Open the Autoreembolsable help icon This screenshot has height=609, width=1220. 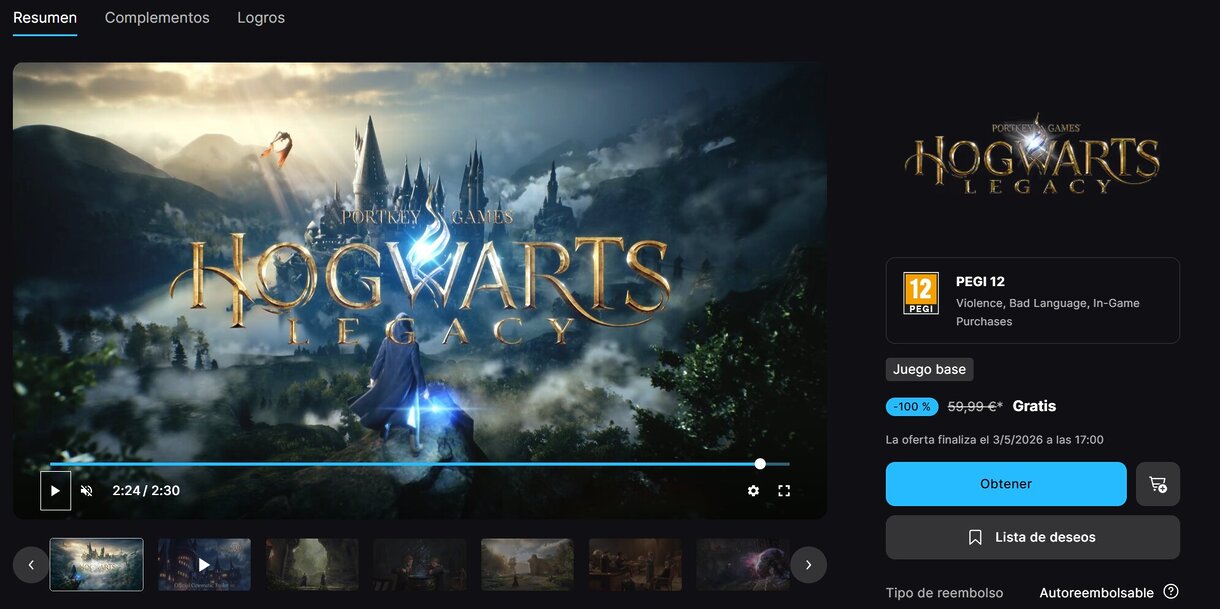tap(1171, 592)
